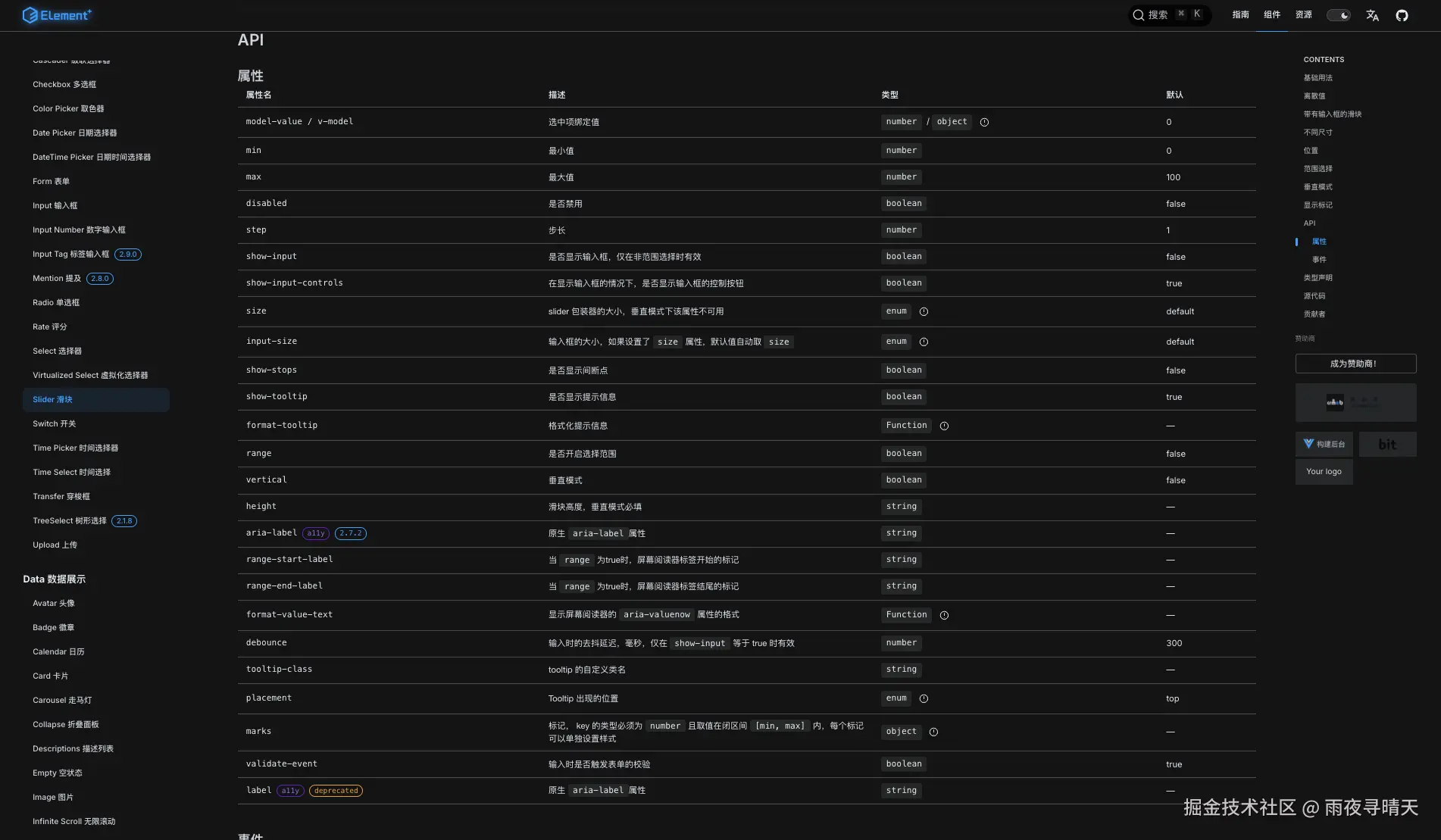Jump to 源代码 section

pyautogui.click(x=1314, y=296)
